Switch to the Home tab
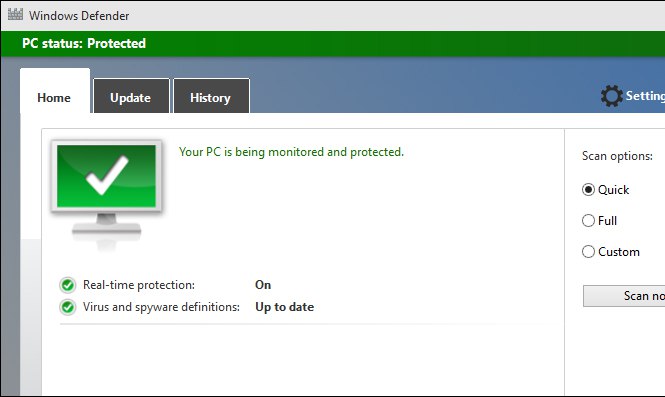This screenshot has width=665, height=397. 55,91
